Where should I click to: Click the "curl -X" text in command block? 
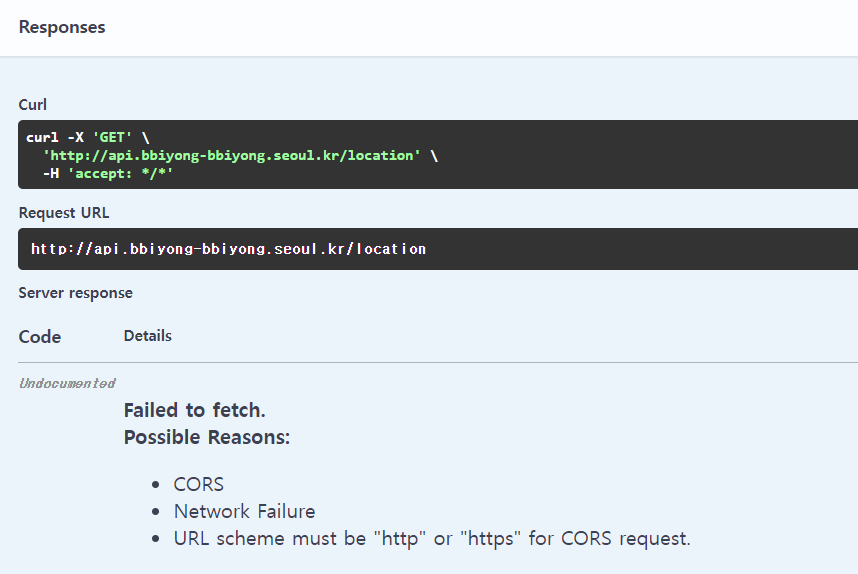pyautogui.click(x=55, y=137)
